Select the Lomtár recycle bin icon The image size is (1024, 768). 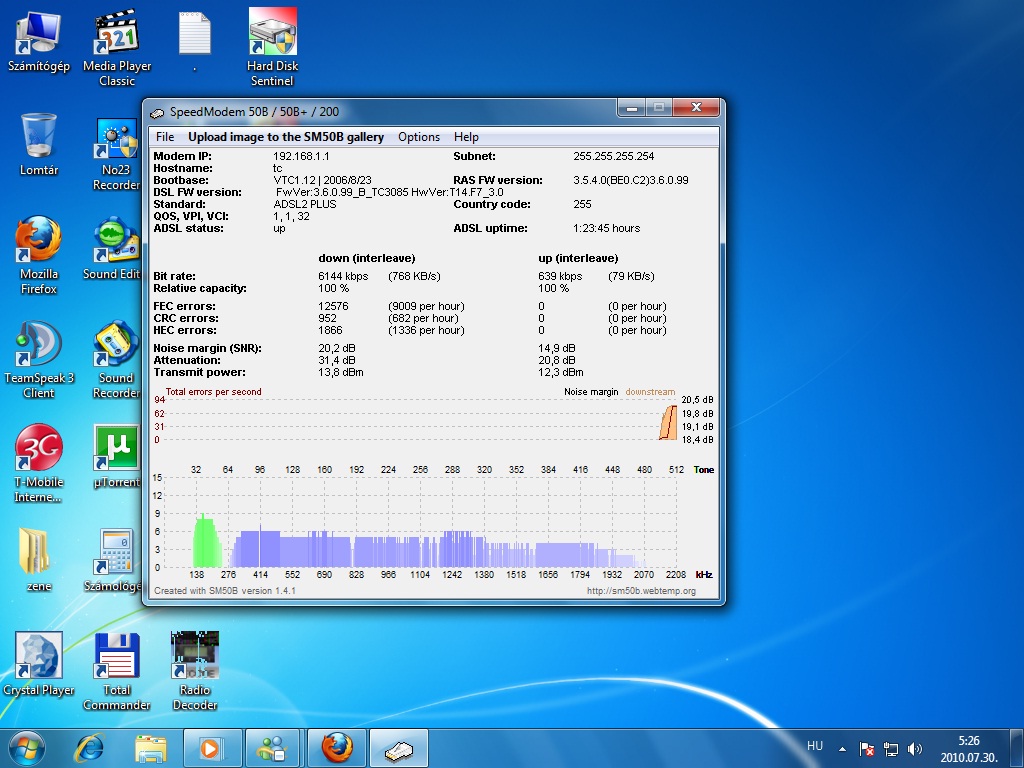(x=39, y=144)
